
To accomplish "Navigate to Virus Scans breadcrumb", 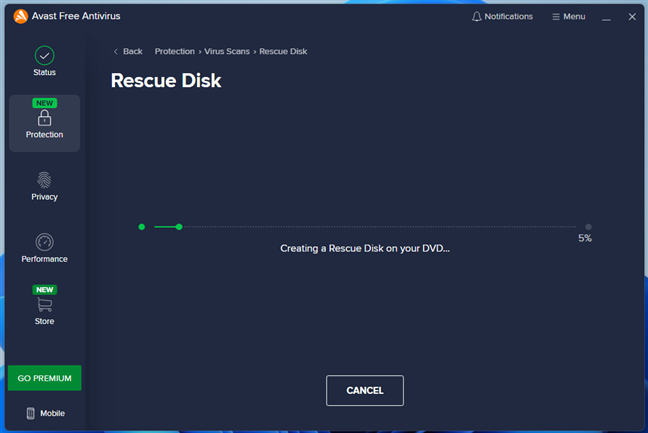I will click(227, 51).
